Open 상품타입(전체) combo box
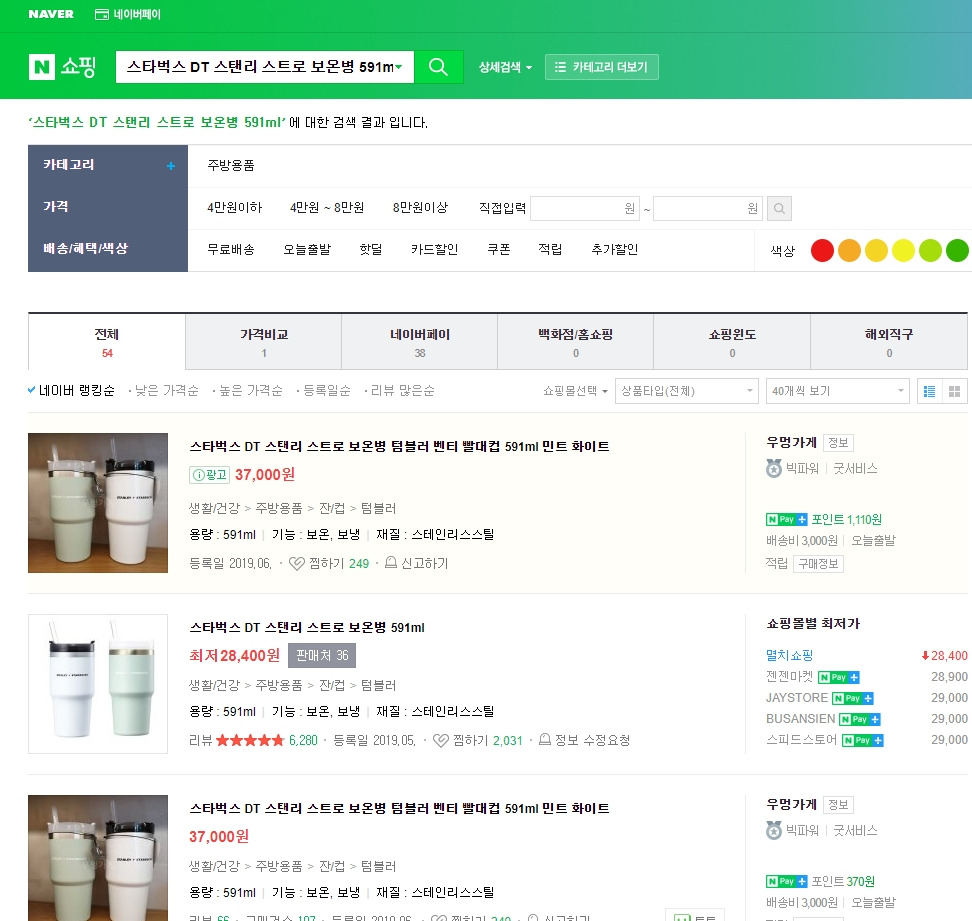972x921 pixels. tap(687, 391)
